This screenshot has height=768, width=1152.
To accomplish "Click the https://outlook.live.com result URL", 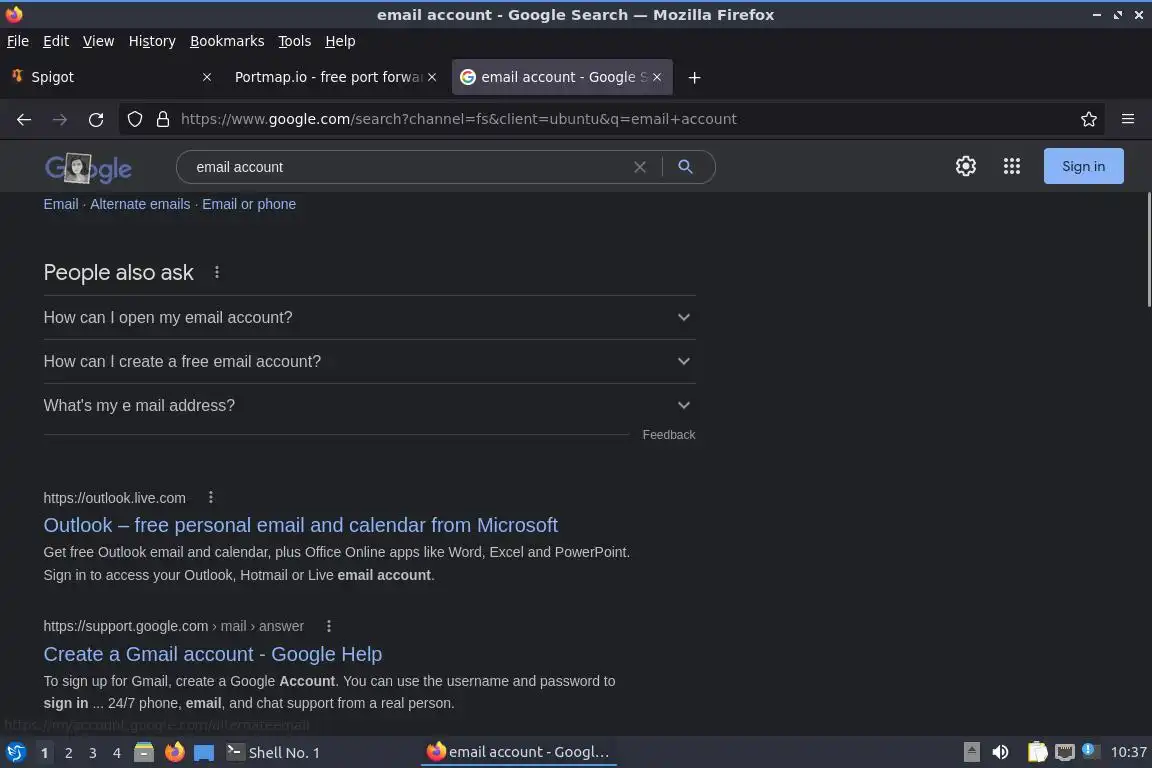I will point(115,498).
